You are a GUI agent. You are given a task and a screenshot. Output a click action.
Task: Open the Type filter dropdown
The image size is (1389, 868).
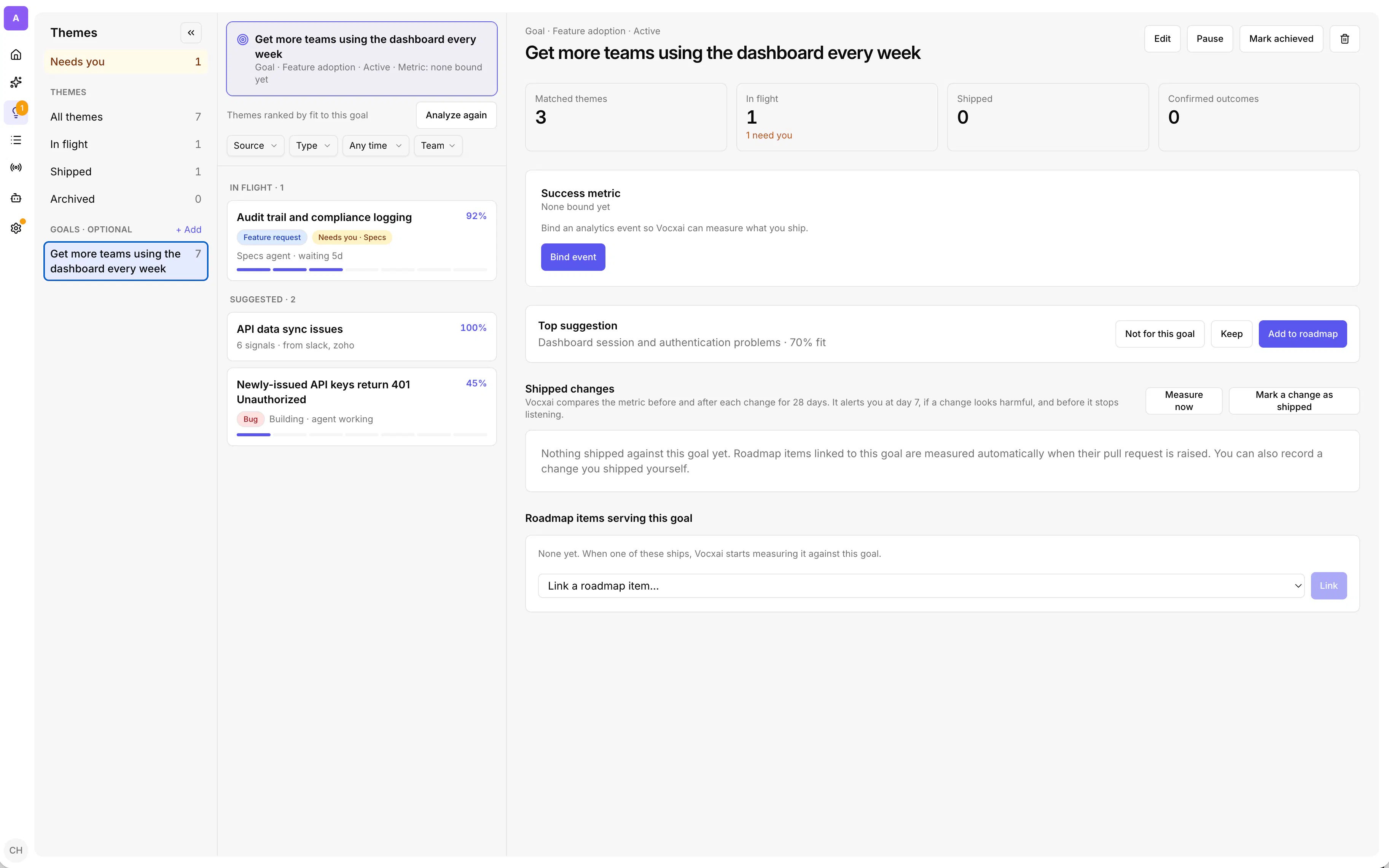point(313,146)
